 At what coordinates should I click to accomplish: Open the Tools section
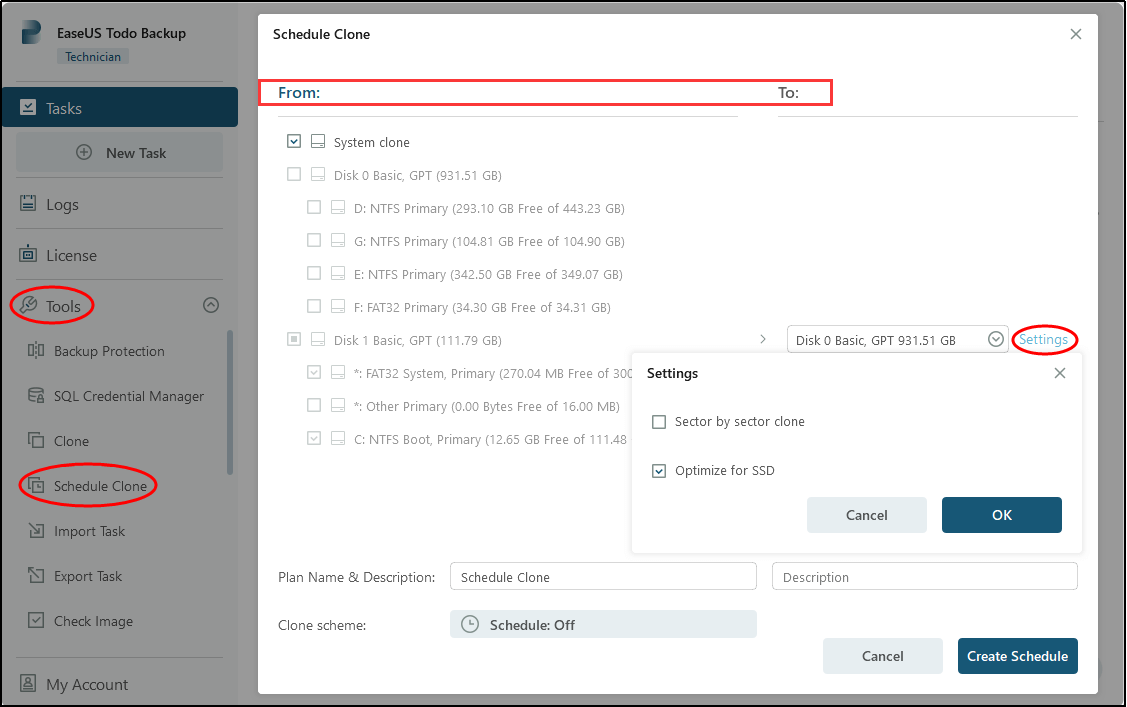pyautogui.click(x=63, y=307)
